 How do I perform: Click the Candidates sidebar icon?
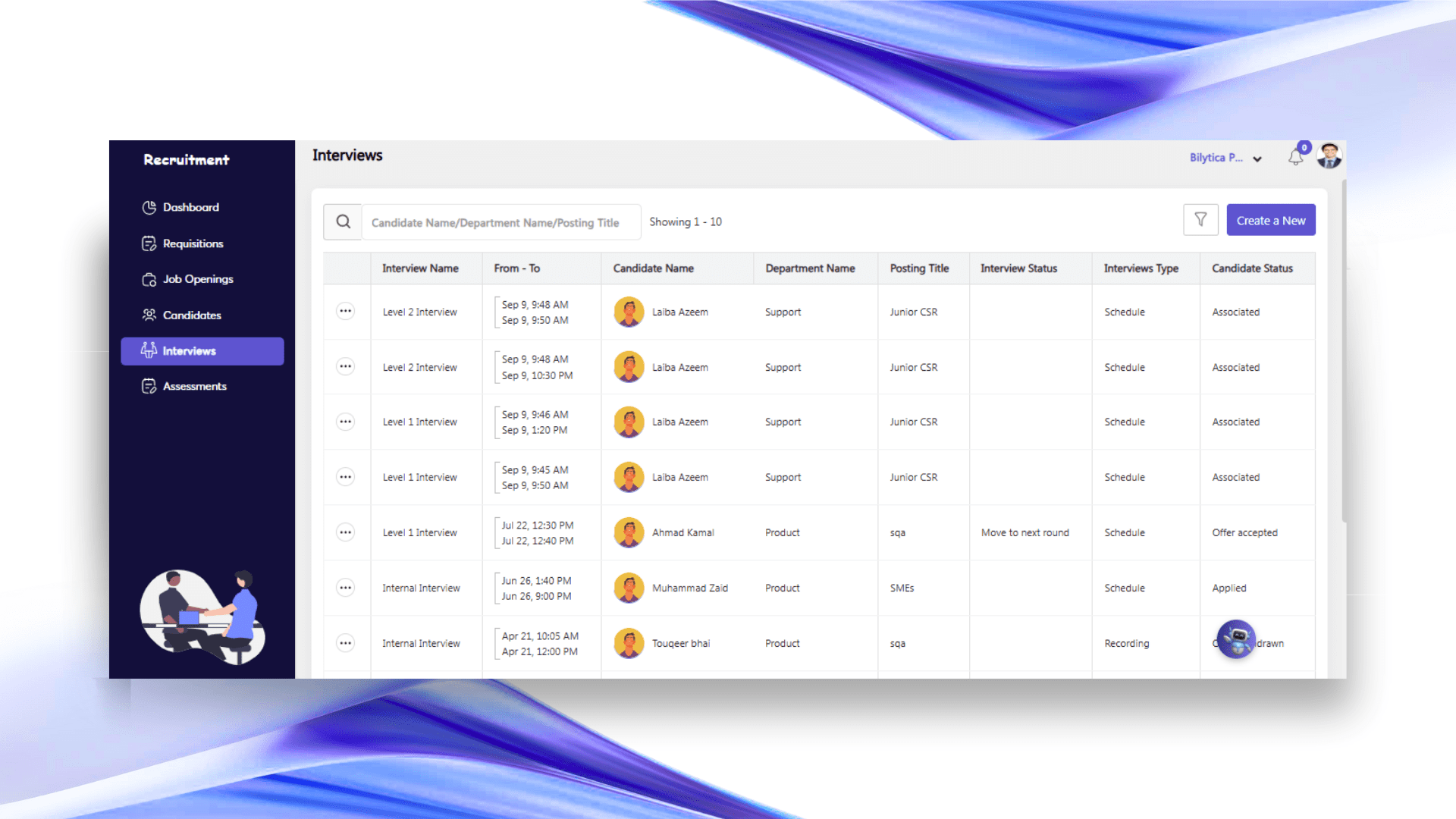pos(149,315)
